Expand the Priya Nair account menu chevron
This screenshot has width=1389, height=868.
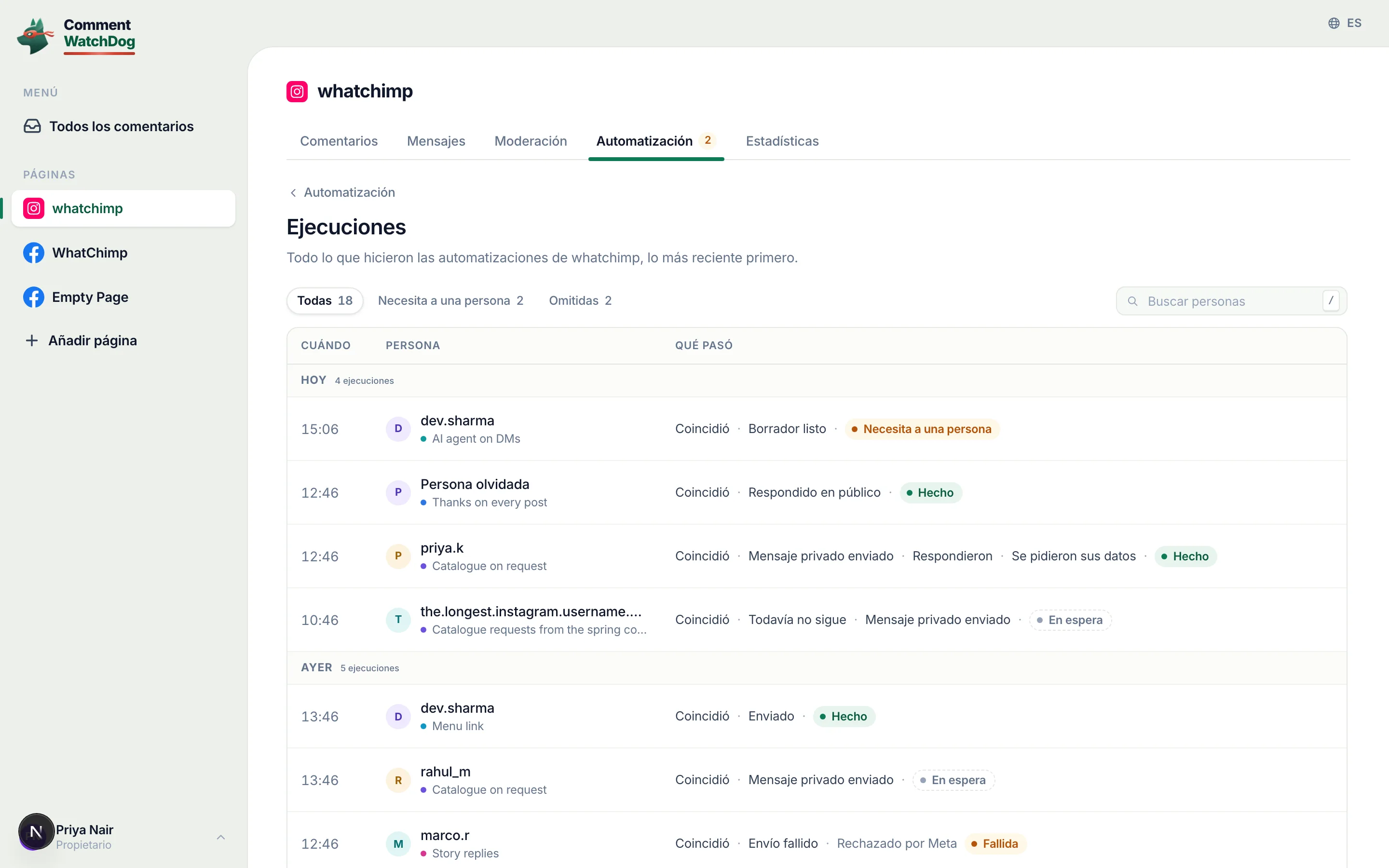click(221, 837)
